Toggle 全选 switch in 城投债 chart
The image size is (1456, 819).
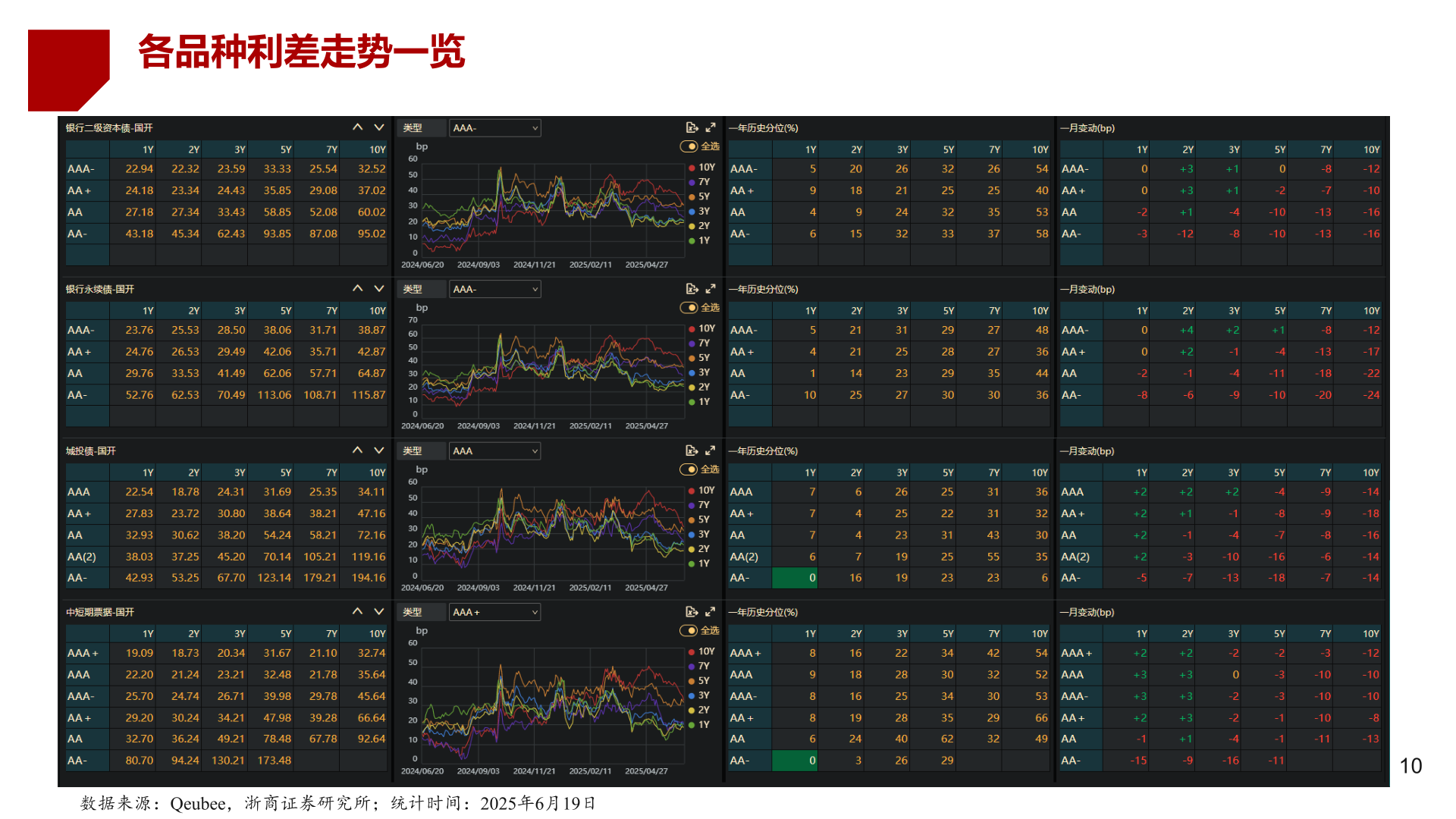(689, 469)
